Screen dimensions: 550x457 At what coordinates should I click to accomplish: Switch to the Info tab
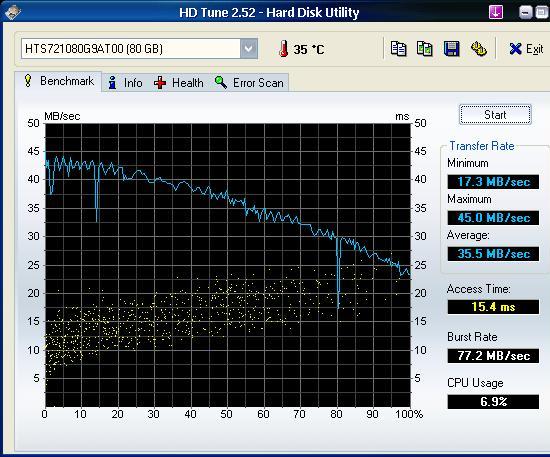click(126, 83)
